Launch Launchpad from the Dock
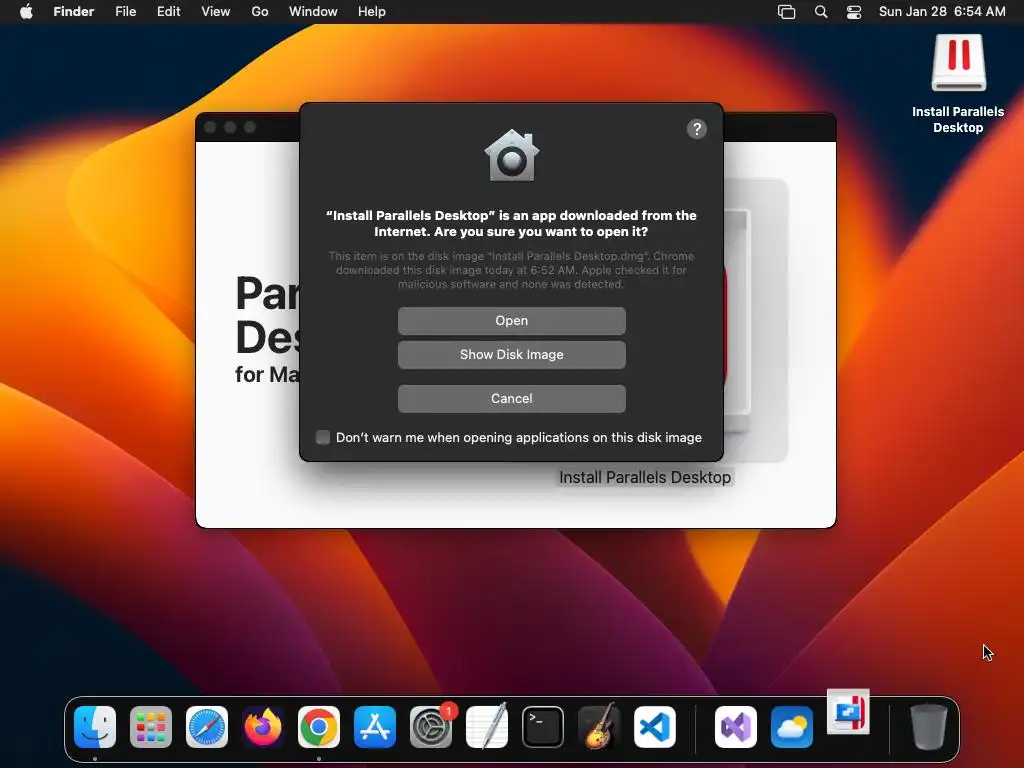The width and height of the screenshot is (1024, 768). (x=151, y=727)
